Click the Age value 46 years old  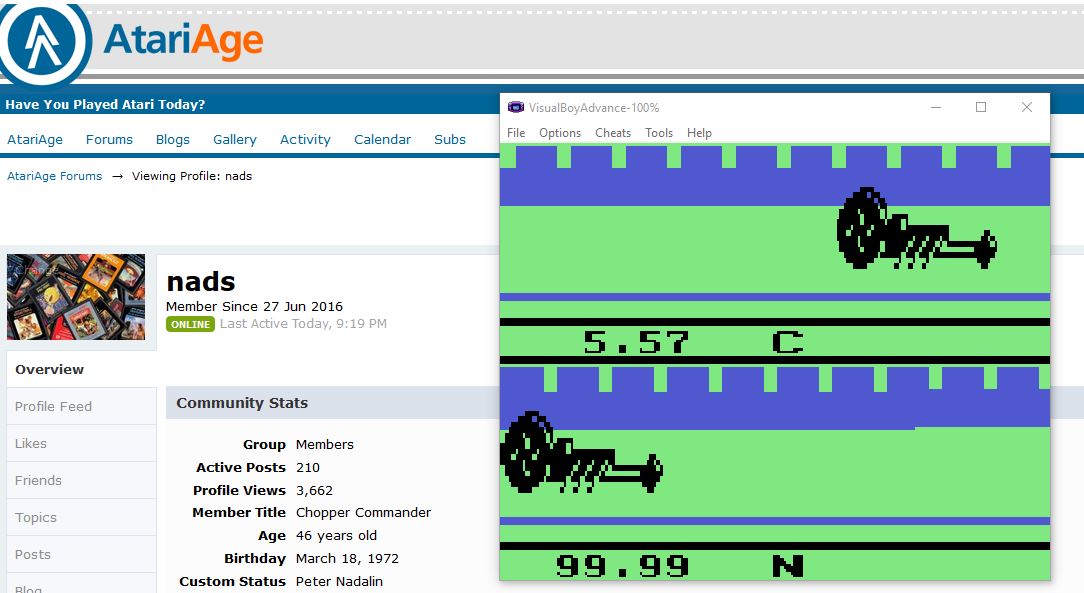[337, 536]
